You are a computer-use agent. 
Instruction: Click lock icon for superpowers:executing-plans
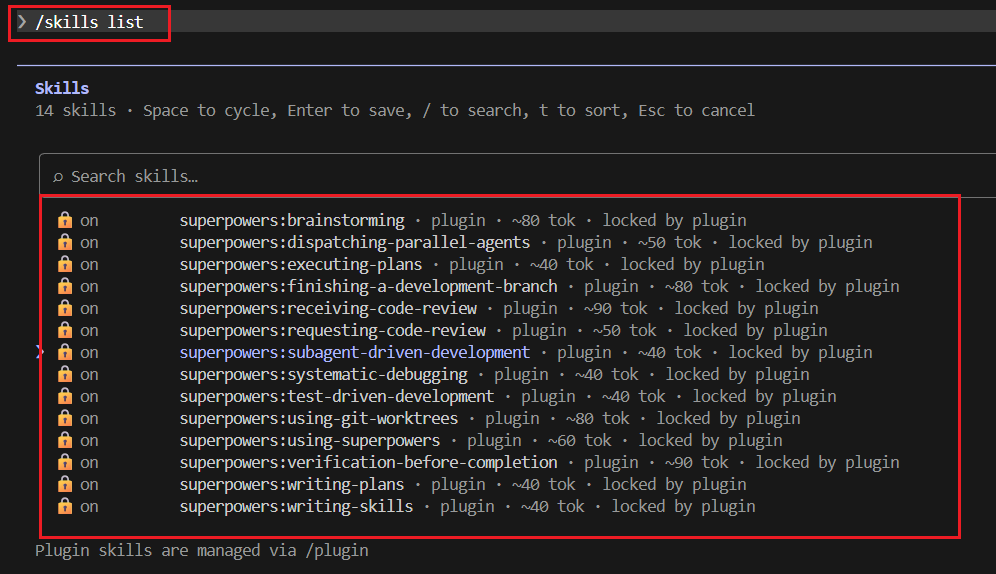click(65, 264)
